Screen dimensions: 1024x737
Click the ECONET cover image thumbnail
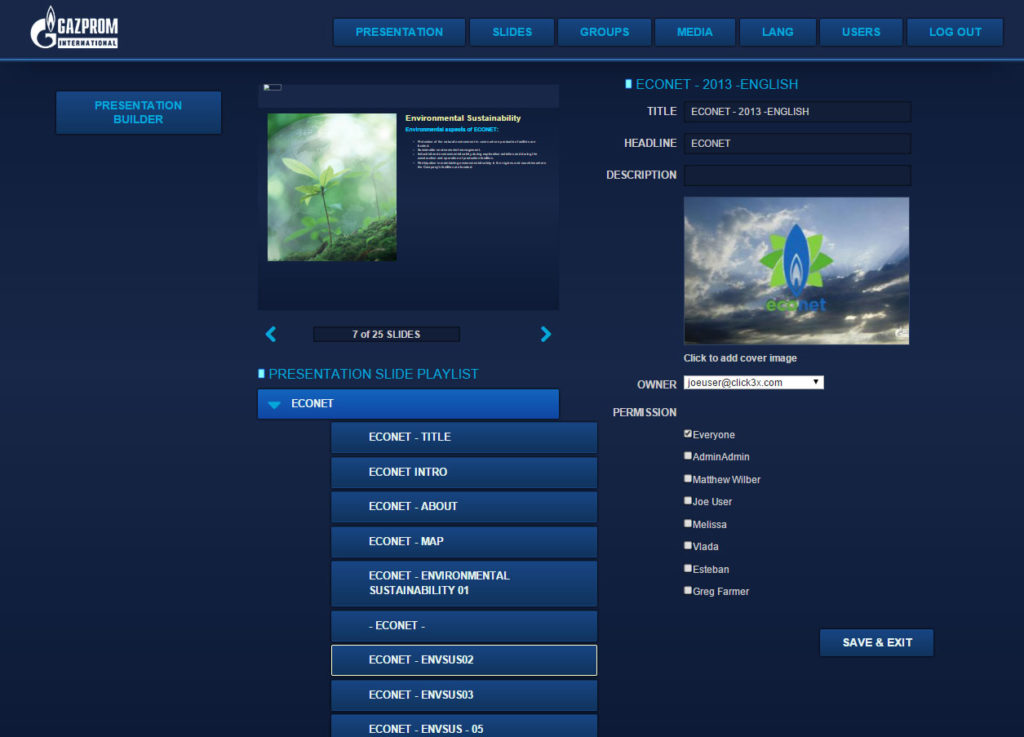(796, 270)
